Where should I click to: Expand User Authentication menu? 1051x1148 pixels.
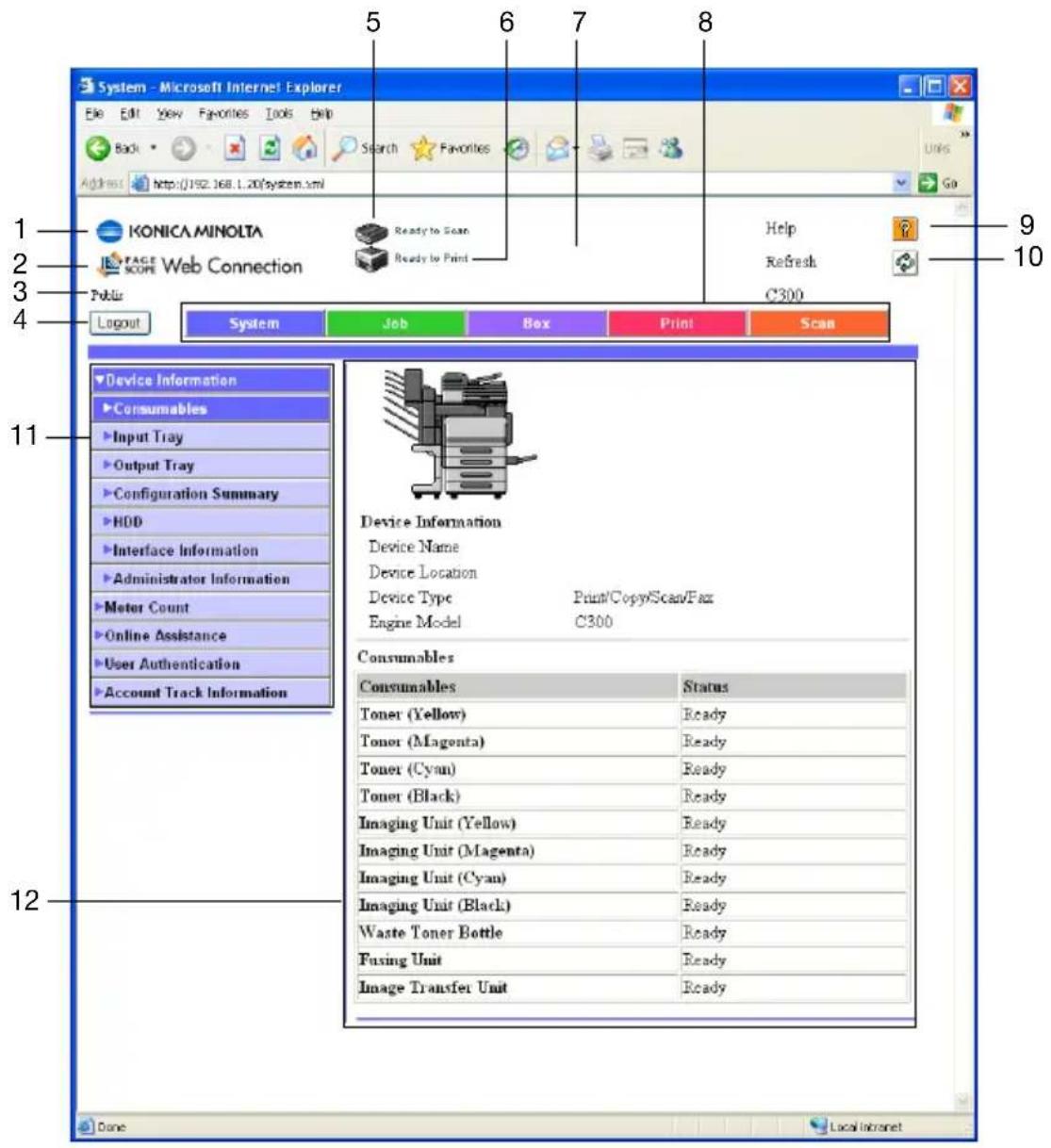tap(211, 664)
